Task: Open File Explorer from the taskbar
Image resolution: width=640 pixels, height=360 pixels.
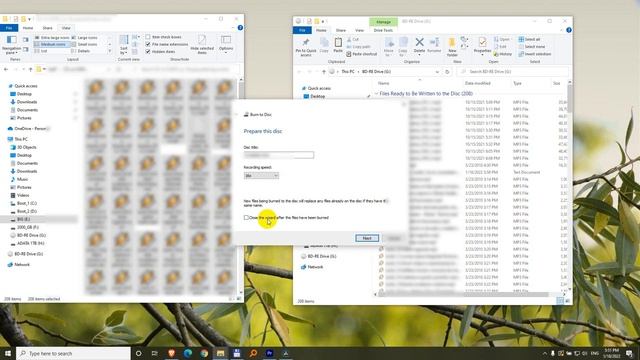Action: point(220,353)
